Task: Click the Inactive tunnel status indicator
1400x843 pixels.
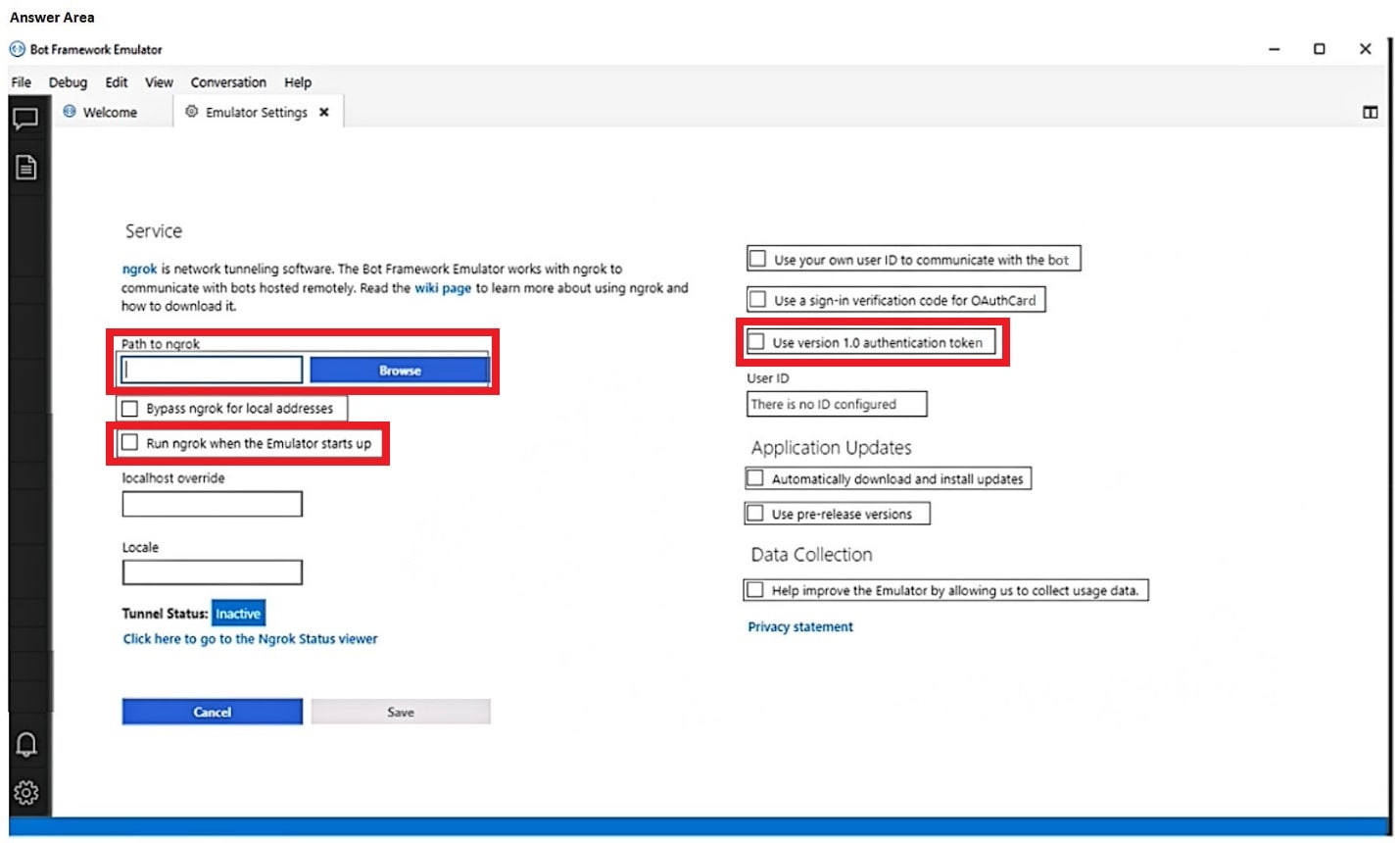Action: [x=238, y=612]
